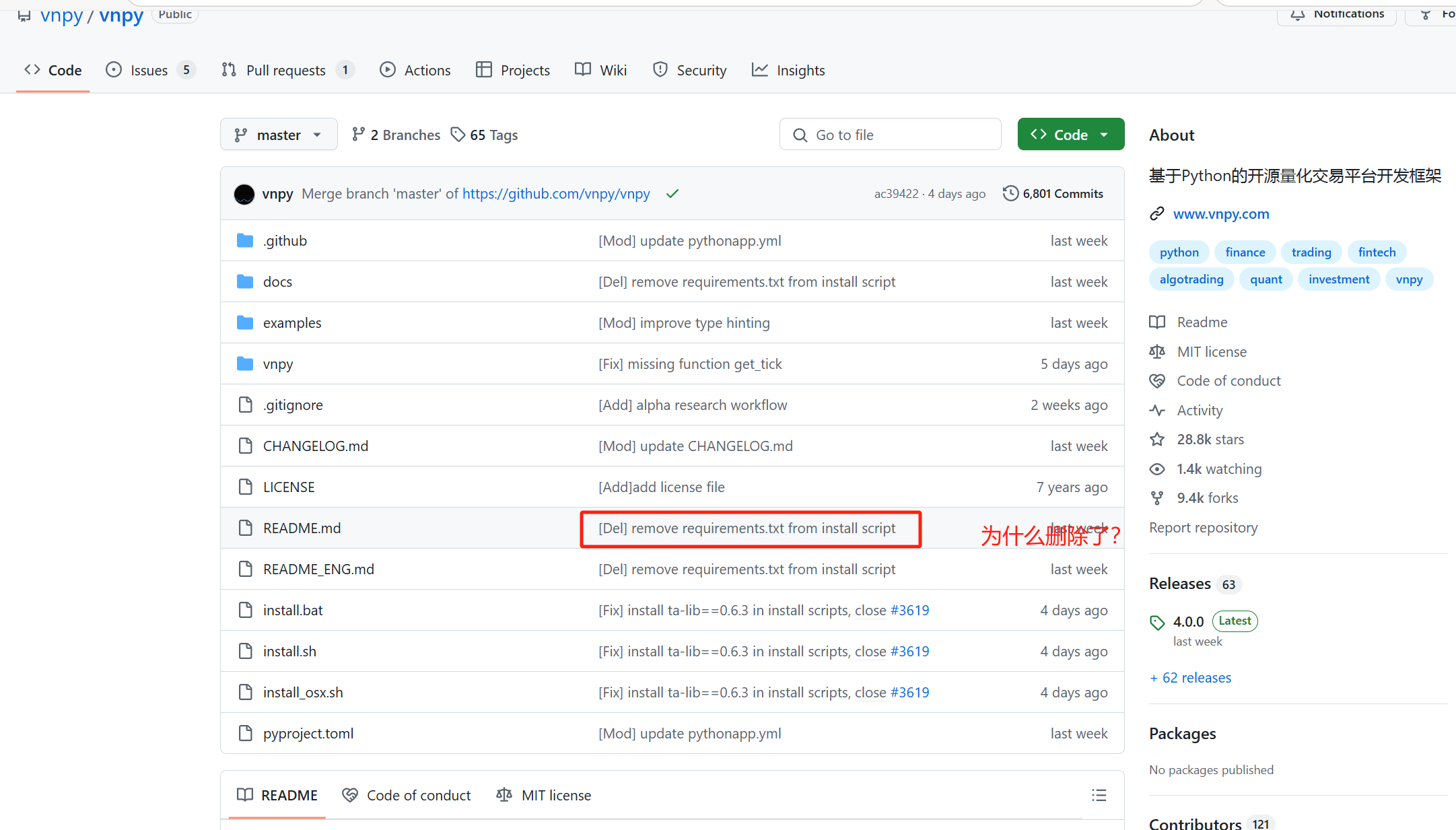Click the branches icon beside 2 Branches

tap(358, 135)
